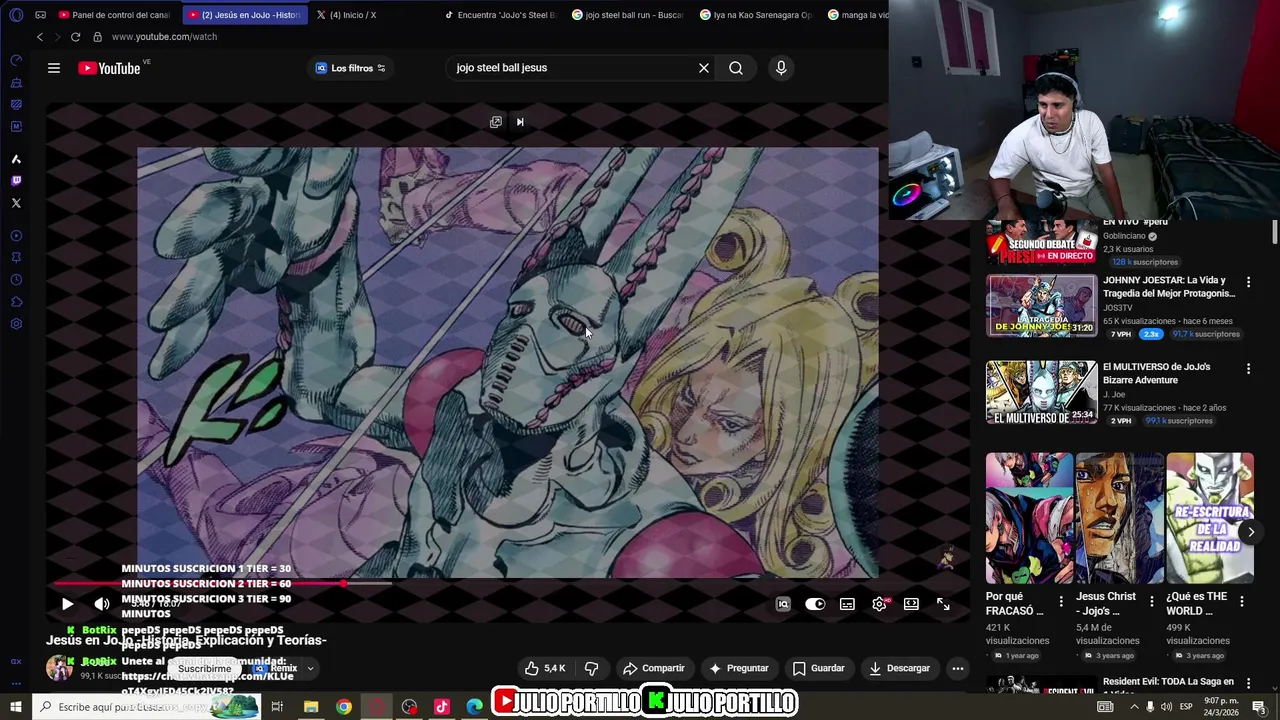Play the video
This screenshot has height=720, width=1280.
(67, 604)
